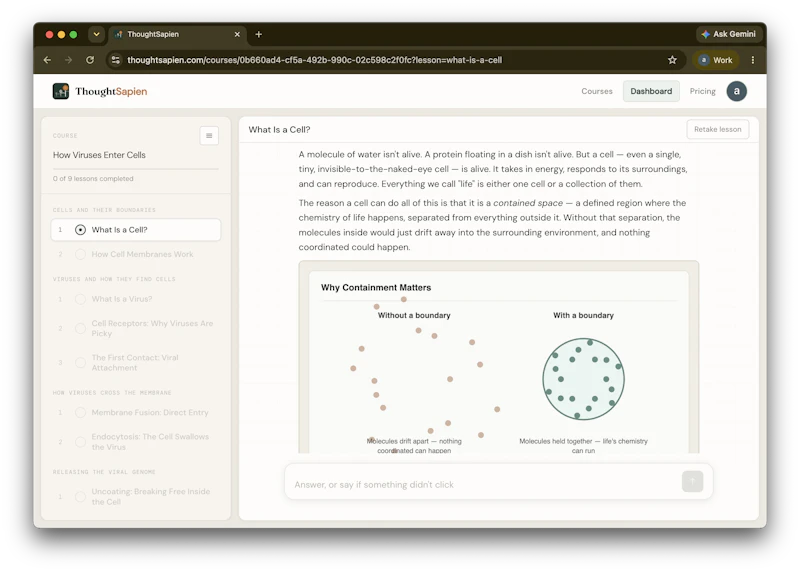Click the course progress bar
Screen dimensions: 800x572
[x=136, y=169]
